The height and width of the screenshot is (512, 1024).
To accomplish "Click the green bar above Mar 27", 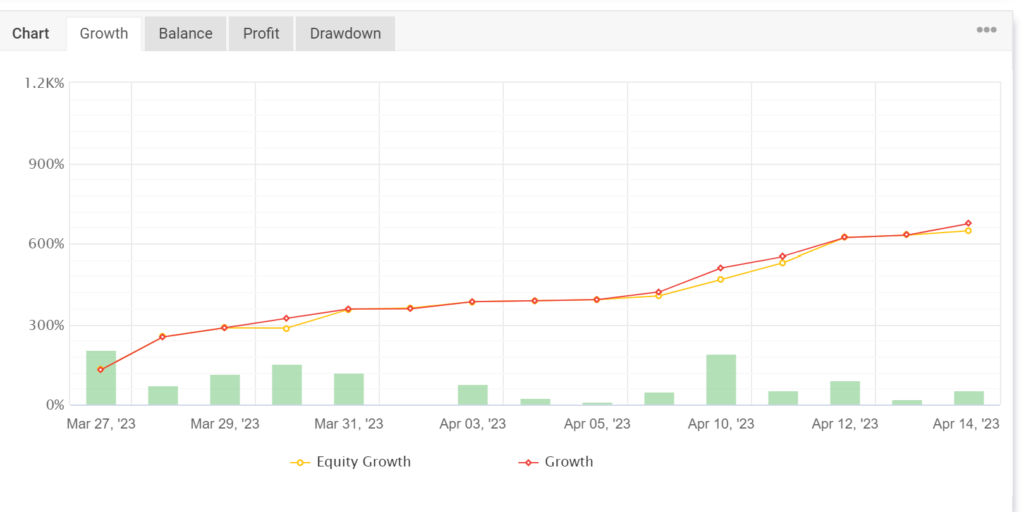I will point(101,378).
